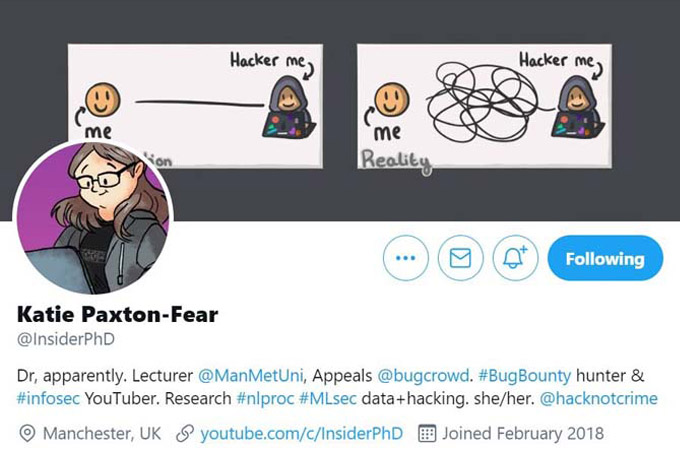Click the location pin icon
The image size is (680, 450).
point(27,434)
